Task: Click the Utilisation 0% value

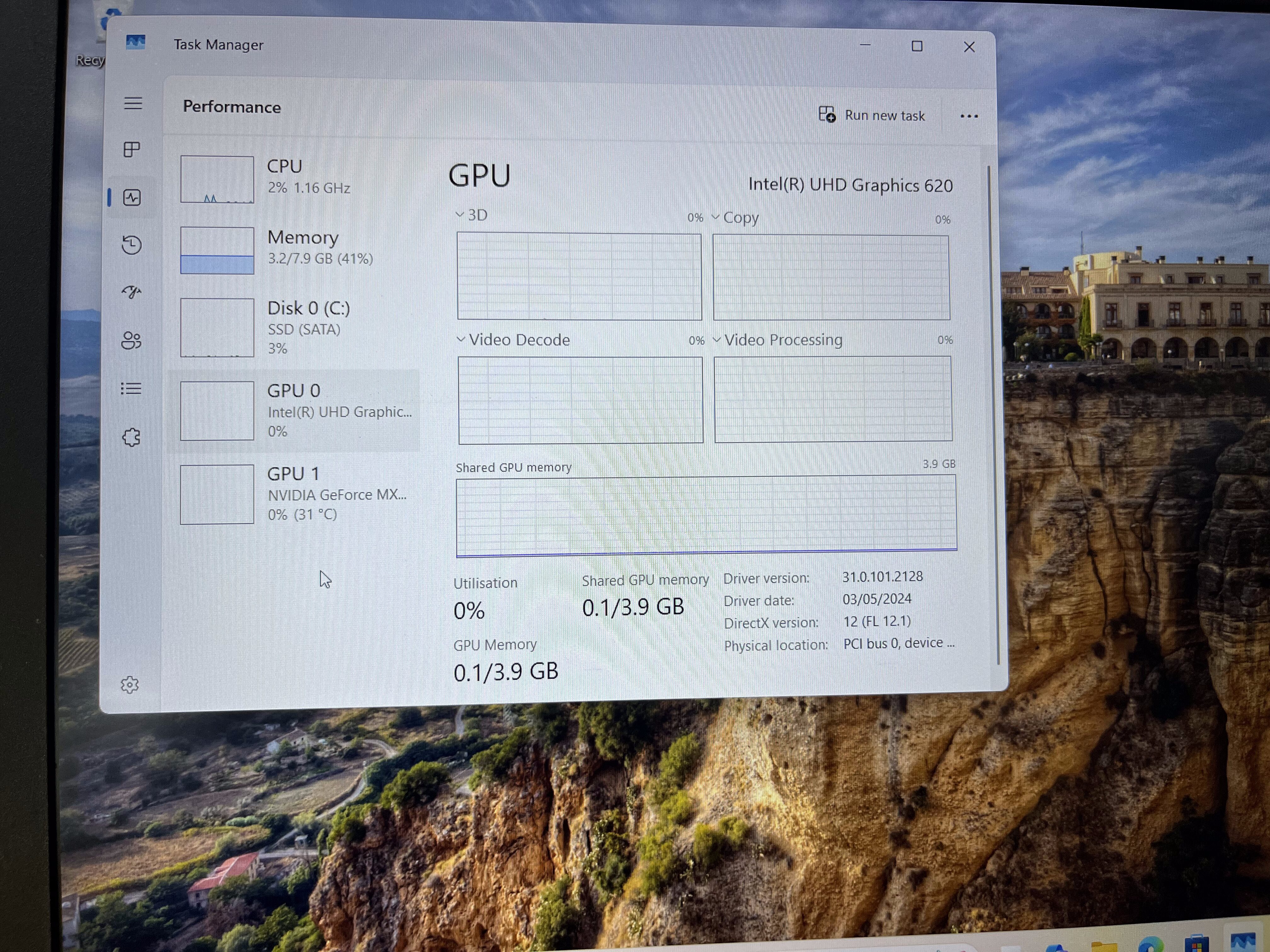Action: tap(469, 610)
